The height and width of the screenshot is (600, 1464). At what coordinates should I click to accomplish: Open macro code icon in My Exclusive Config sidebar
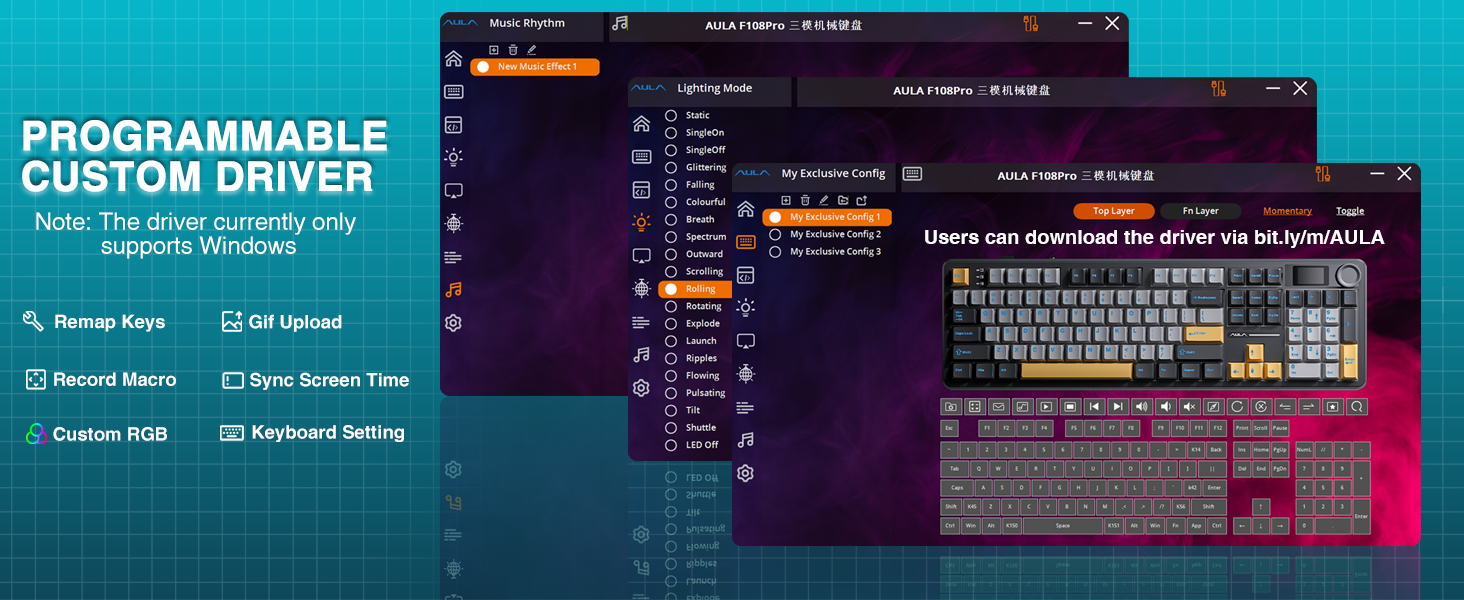(x=745, y=275)
